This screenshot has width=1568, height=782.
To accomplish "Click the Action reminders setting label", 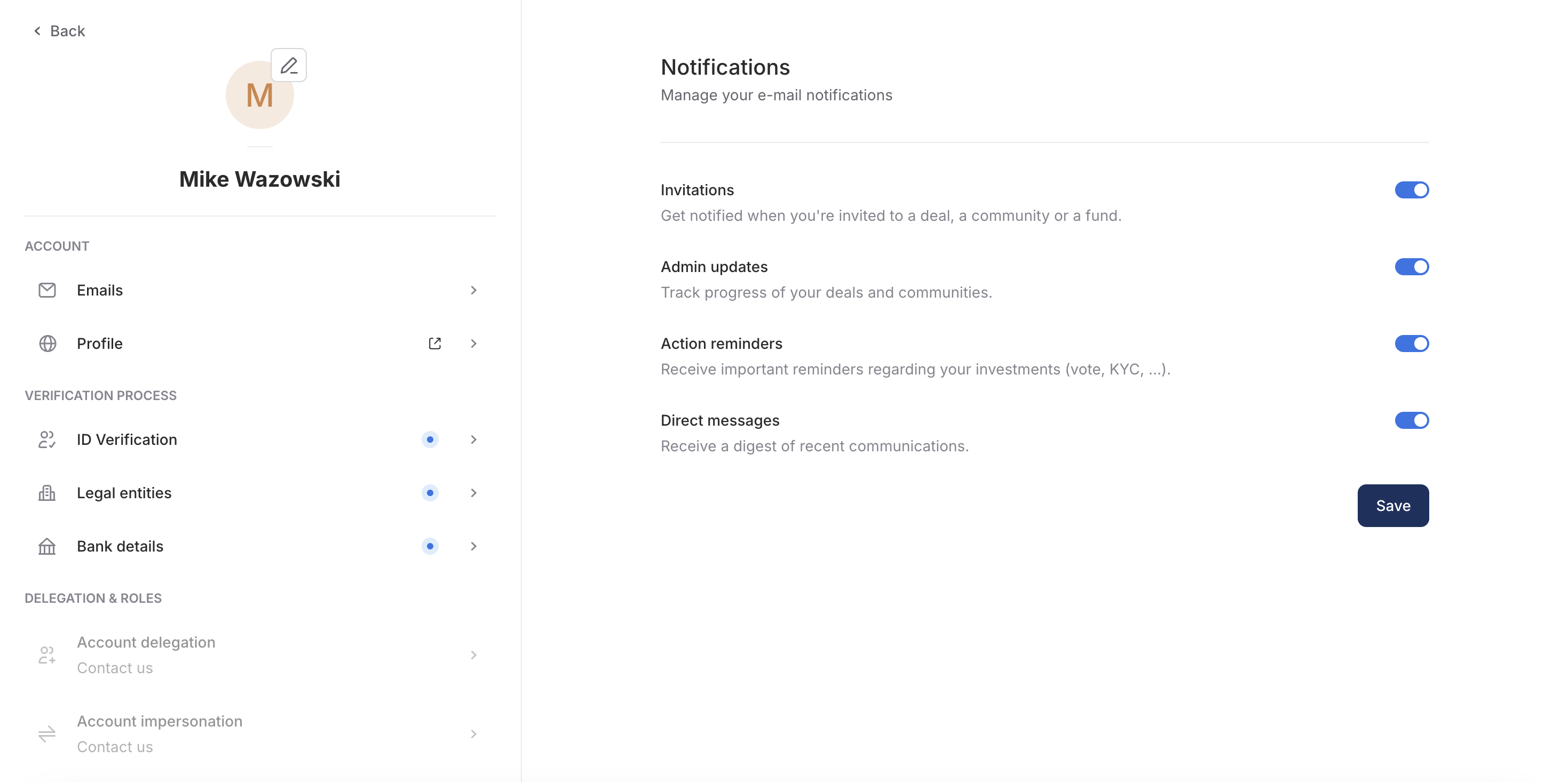I will [x=722, y=343].
